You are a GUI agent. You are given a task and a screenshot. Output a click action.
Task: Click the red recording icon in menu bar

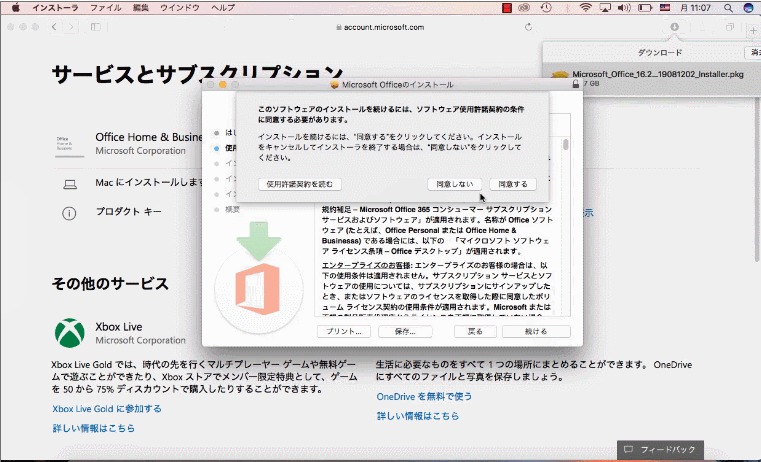point(507,8)
